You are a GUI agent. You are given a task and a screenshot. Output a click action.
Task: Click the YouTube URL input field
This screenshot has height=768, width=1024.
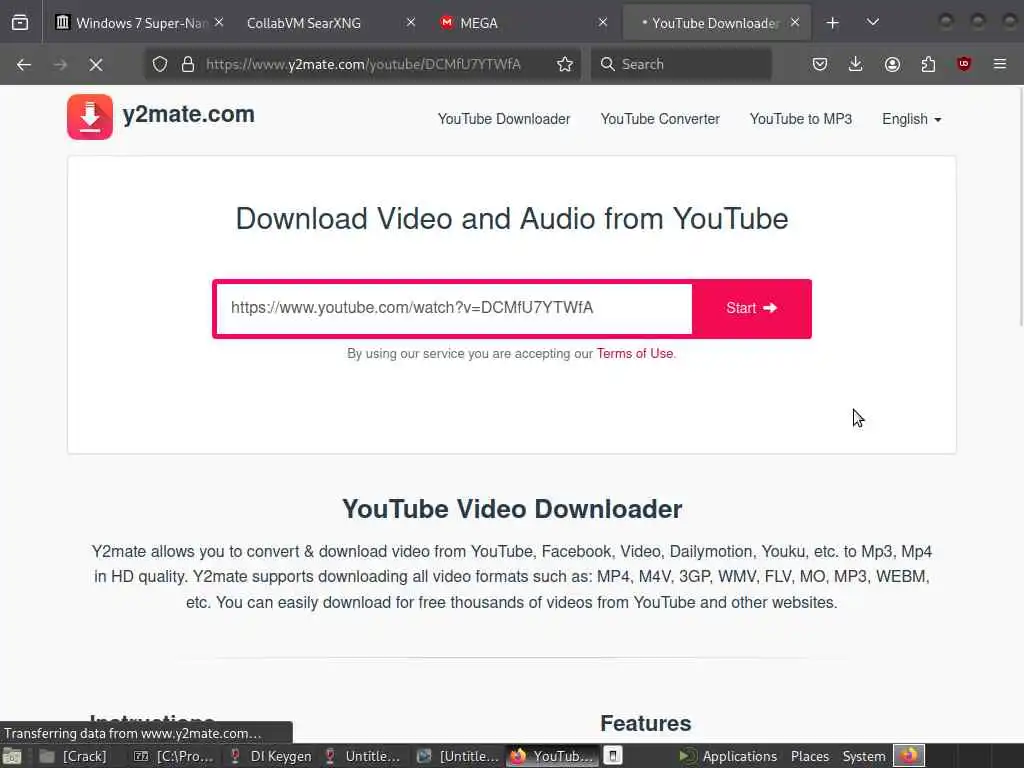[x=454, y=308]
